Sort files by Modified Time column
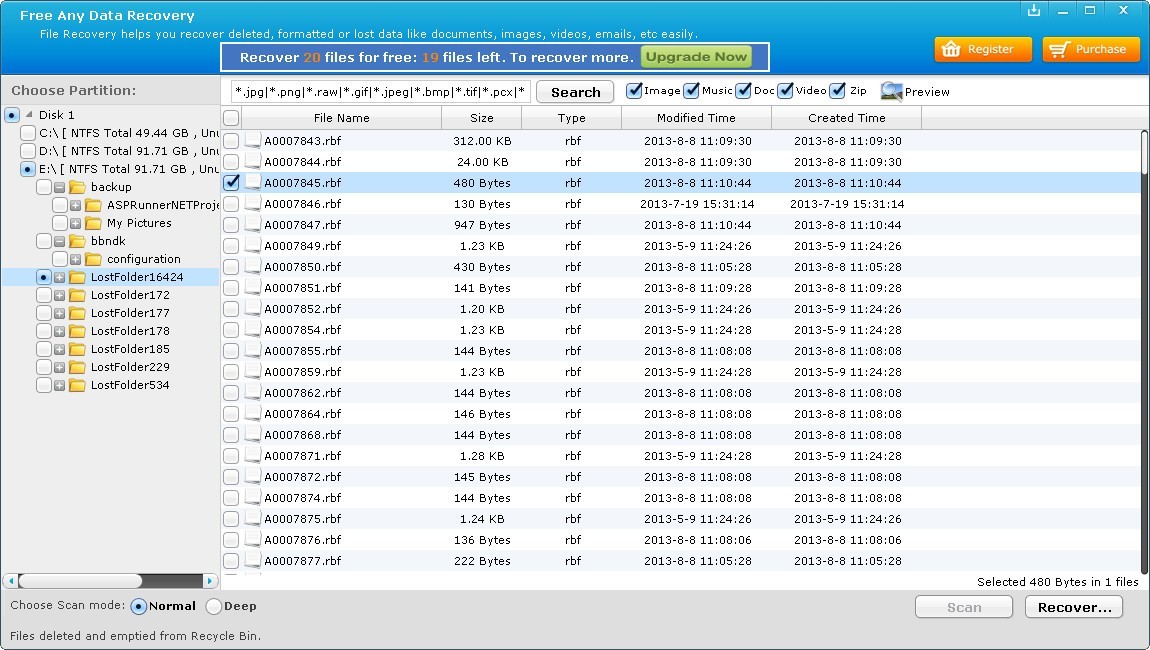1150x650 pixels. point(696,117)
